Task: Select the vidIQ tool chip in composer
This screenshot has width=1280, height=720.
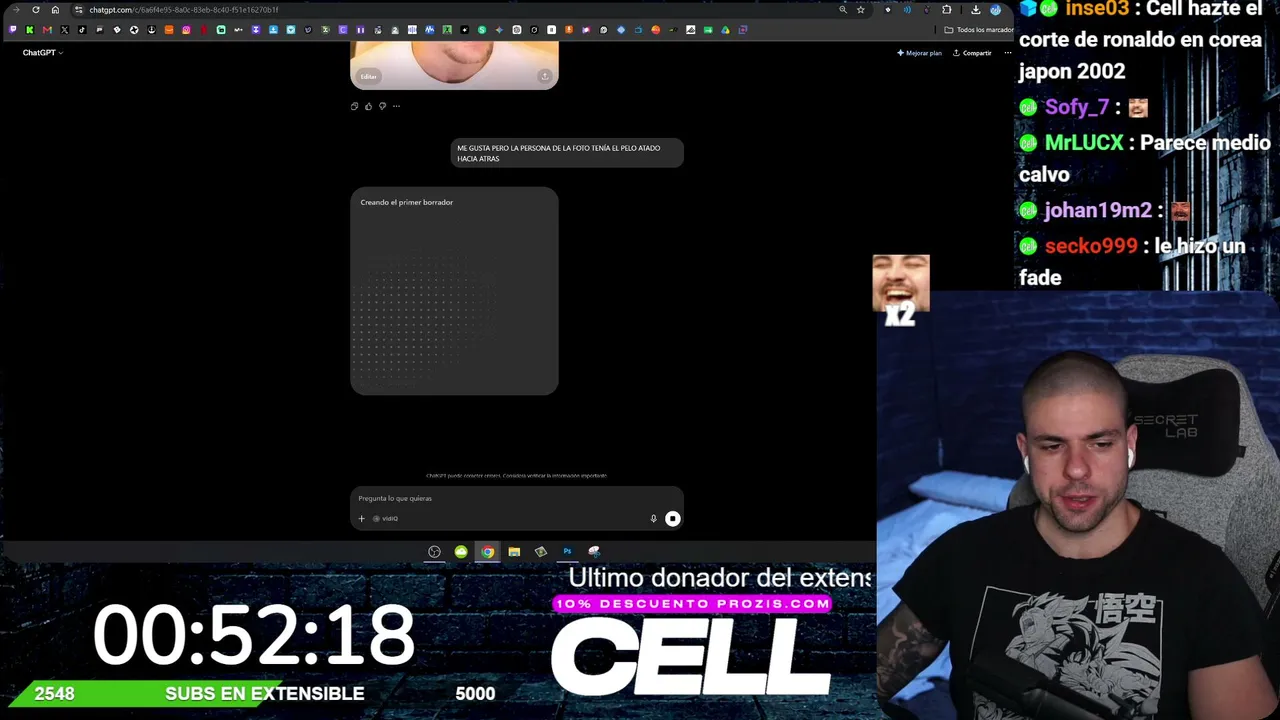Action: (x=386, y=518)
